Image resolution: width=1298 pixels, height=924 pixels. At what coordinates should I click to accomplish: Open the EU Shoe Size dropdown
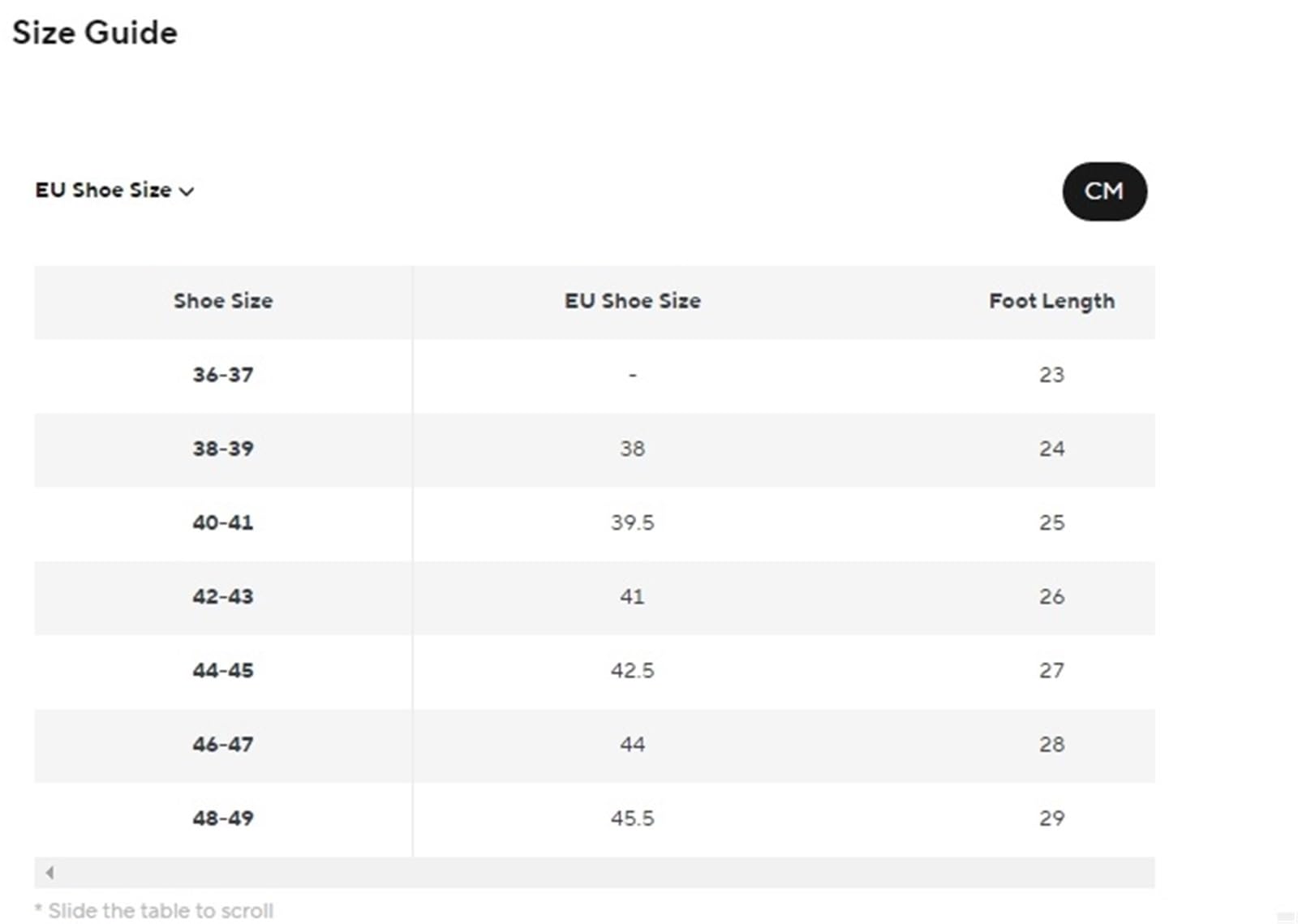pyautogui.click(x=114, y=191)
